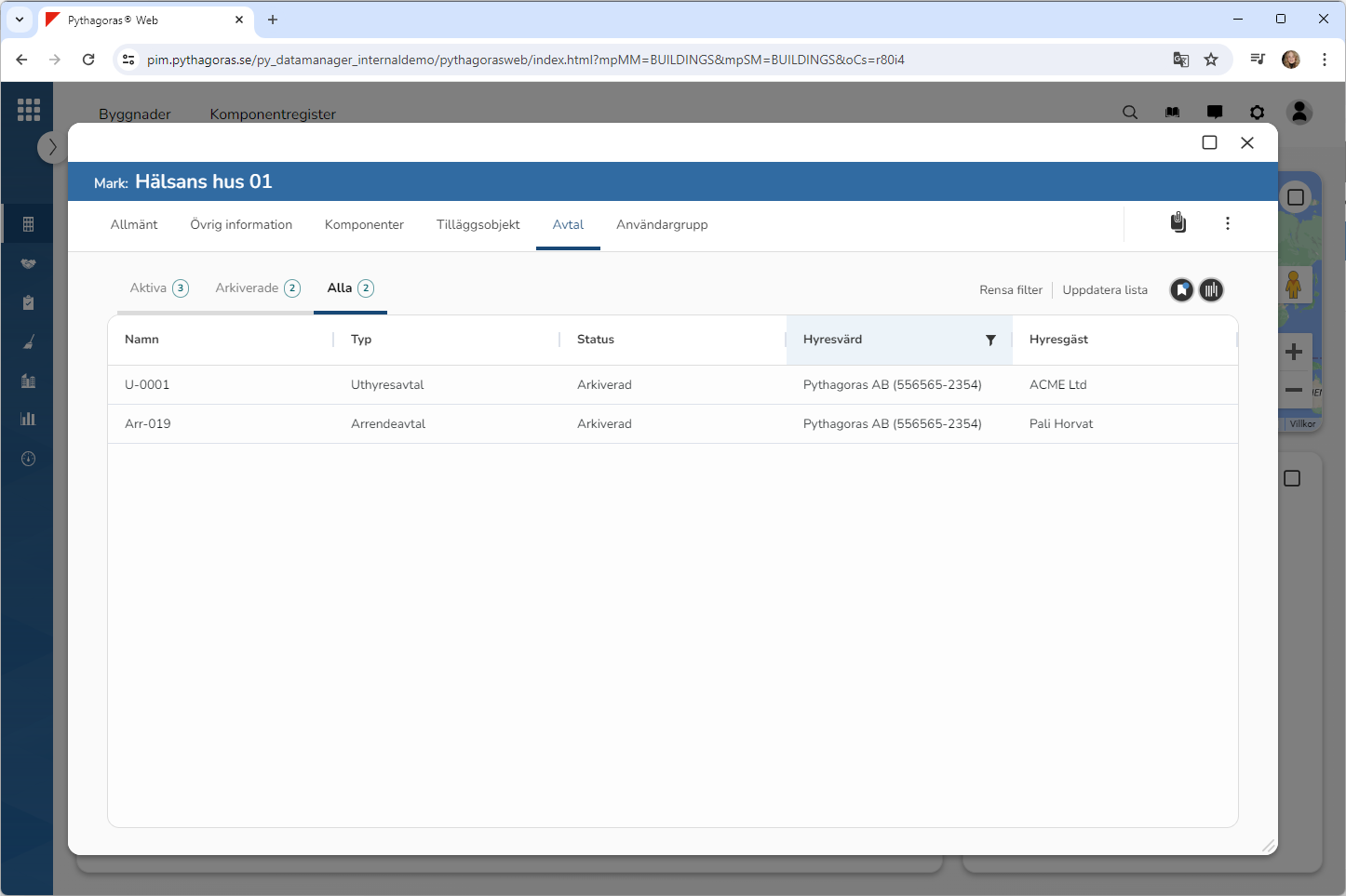Click the broom icon in sidebar
The height and width of the screenshot is (896, 1346).
[28, 342]
